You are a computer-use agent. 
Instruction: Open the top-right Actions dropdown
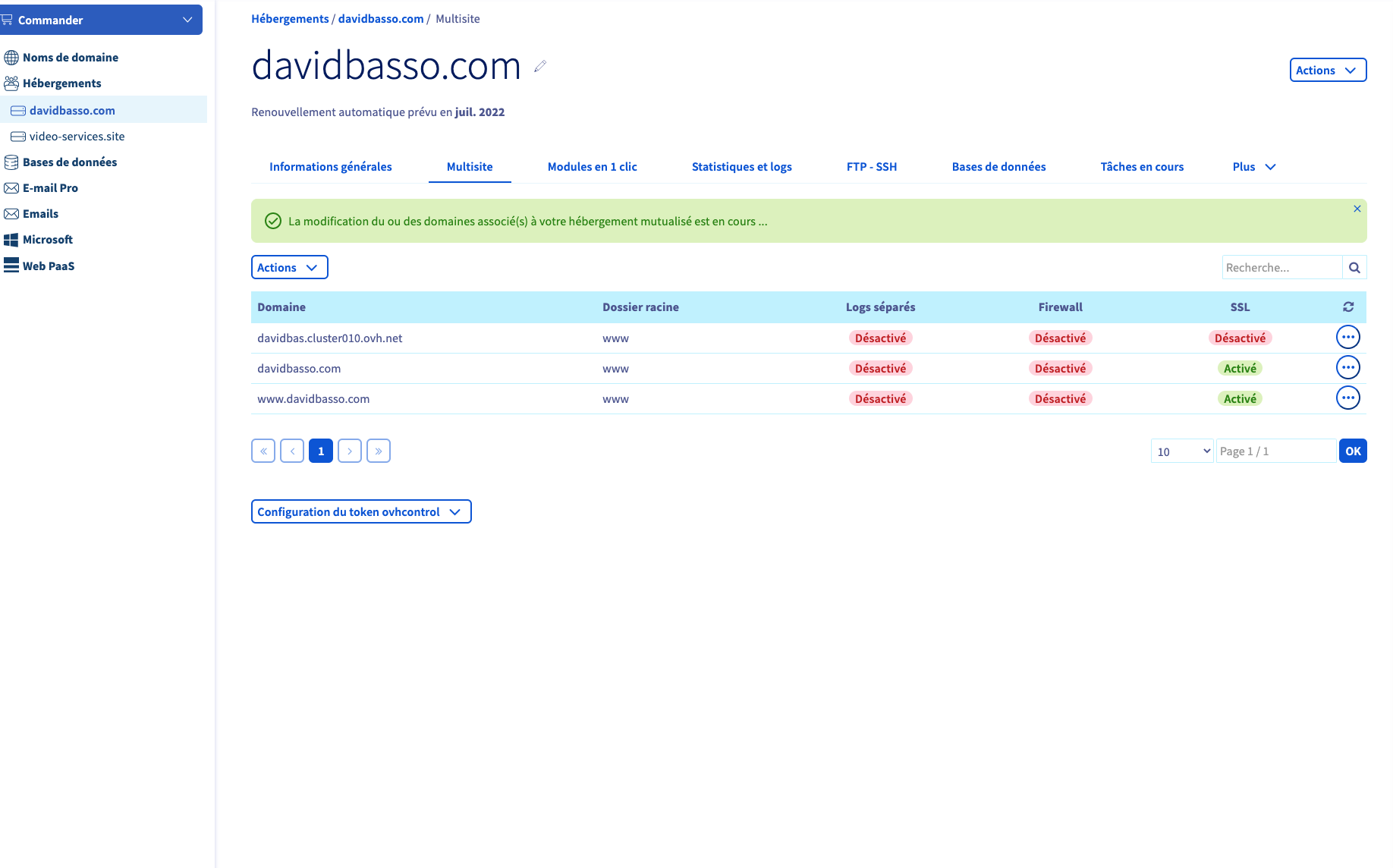pyautogui.click(x=1327, y=71)
